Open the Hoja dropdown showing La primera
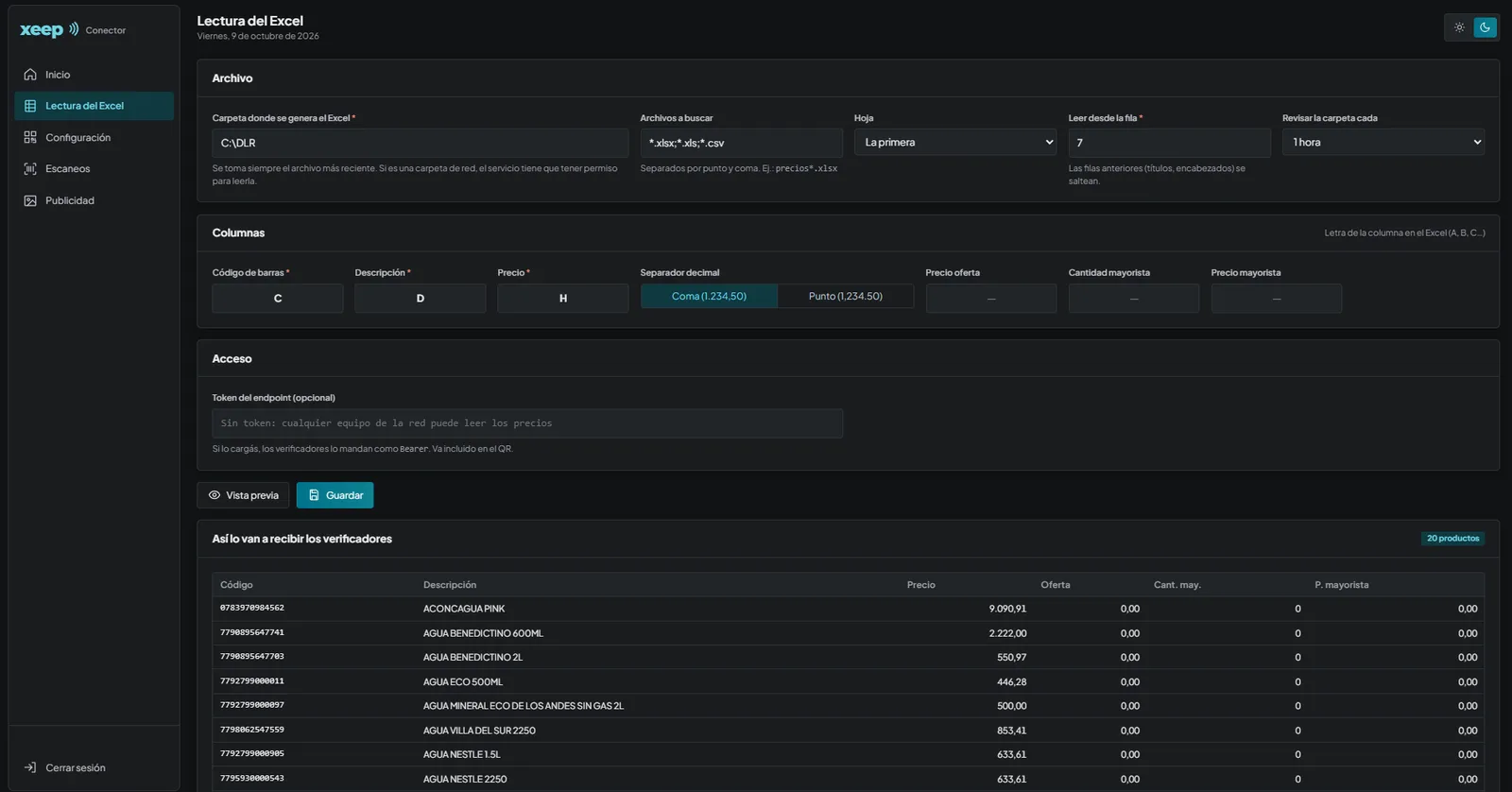1512x792 pixels. (x=955, y=143)
